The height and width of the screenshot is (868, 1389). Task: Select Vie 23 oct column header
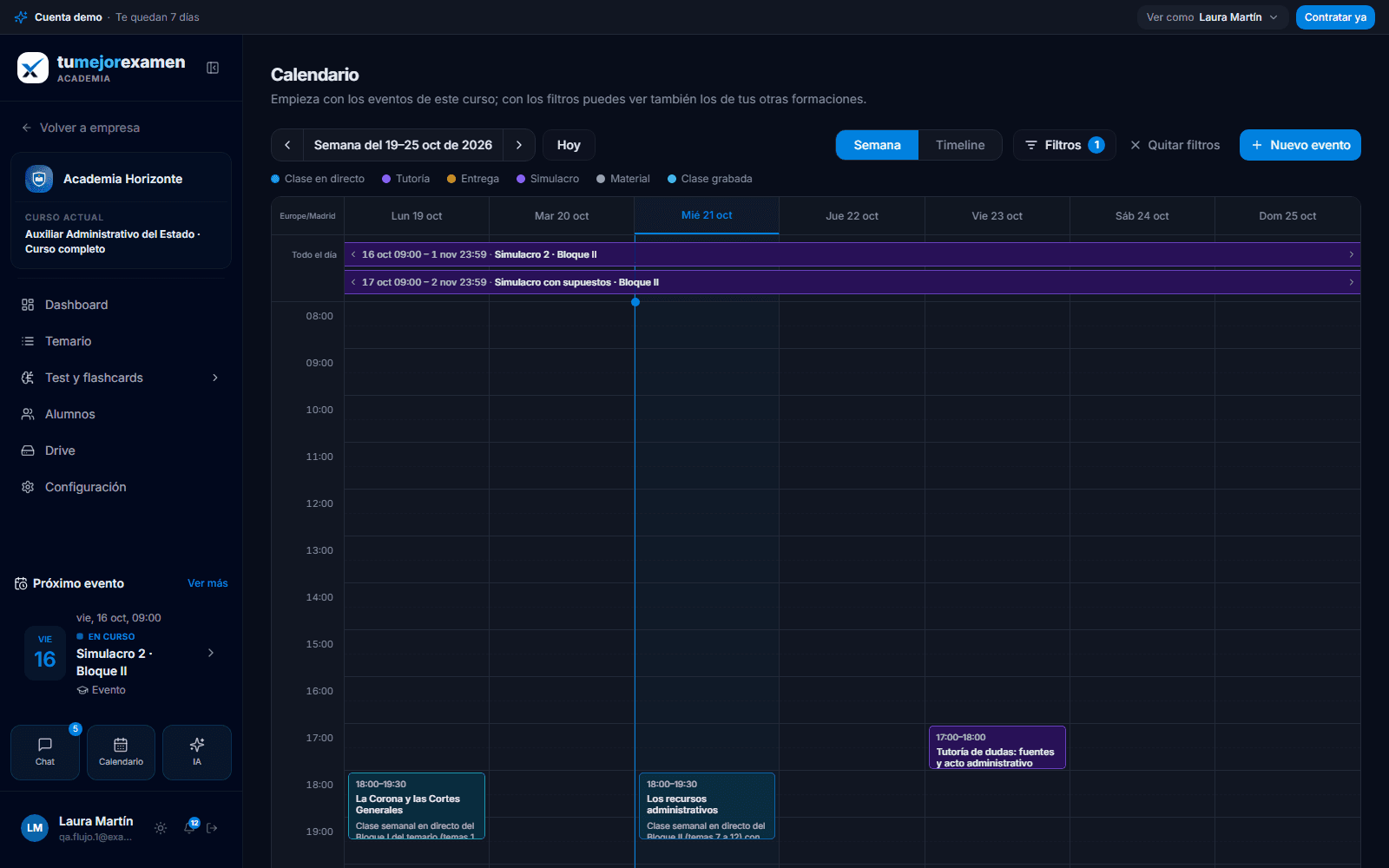[x=997, y=216]
